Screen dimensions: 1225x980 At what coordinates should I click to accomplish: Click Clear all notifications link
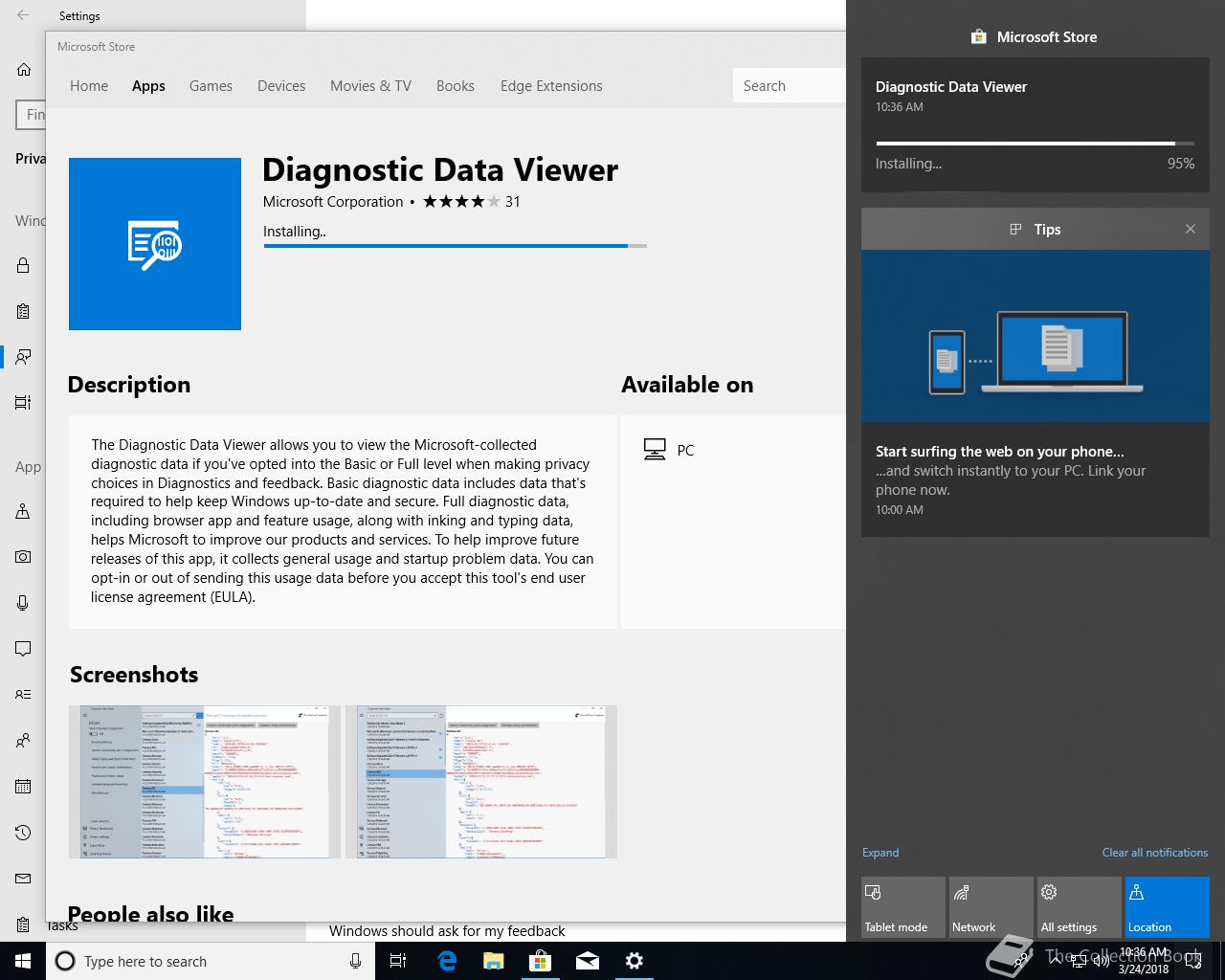coord(1154,853)
